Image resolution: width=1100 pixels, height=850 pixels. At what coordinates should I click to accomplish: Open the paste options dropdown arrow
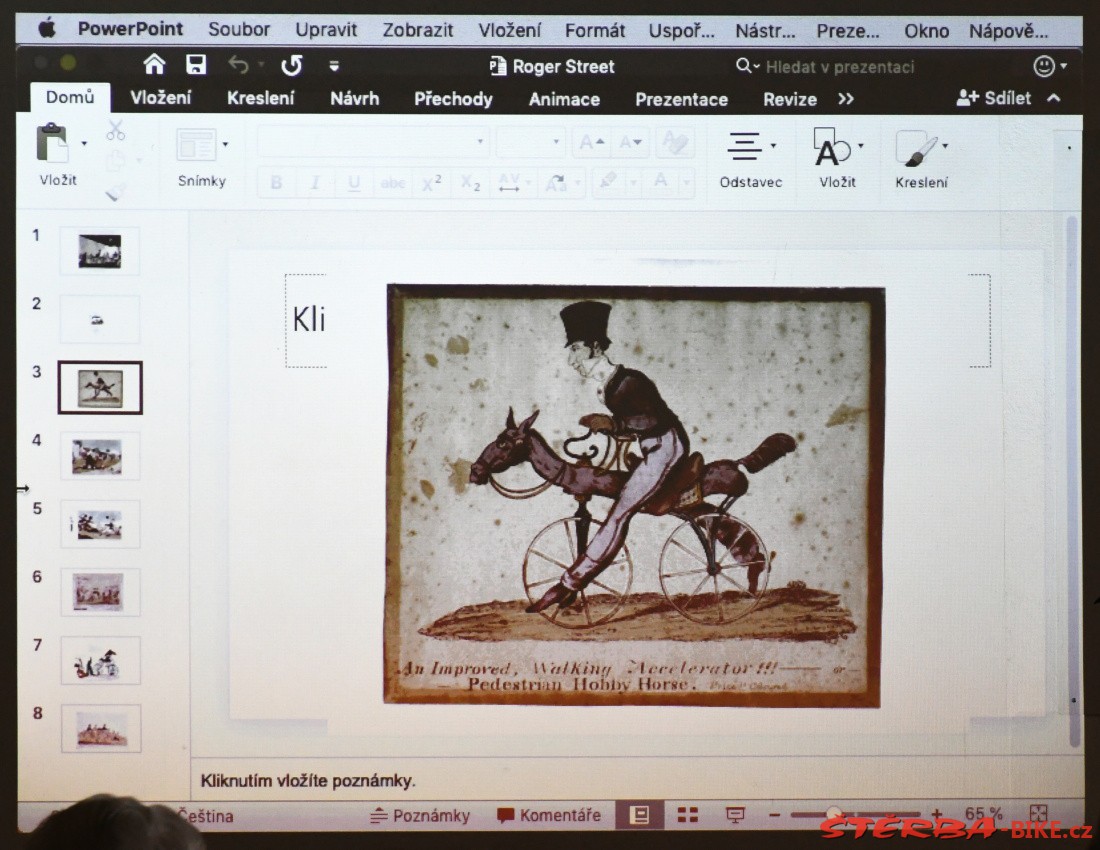click(x=84, y=144)
